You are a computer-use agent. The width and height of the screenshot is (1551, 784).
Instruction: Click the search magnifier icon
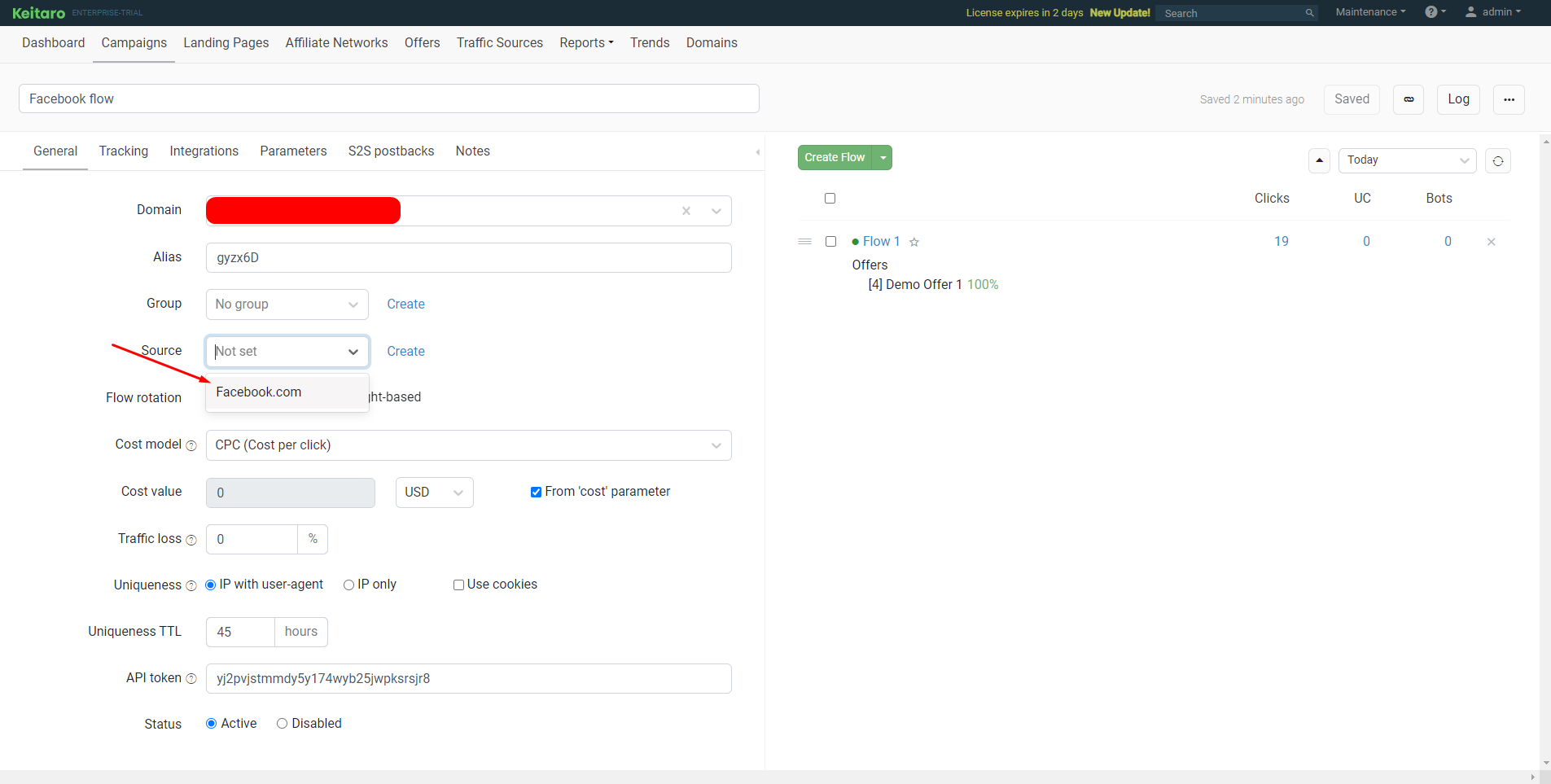[x=1309, y=13]
